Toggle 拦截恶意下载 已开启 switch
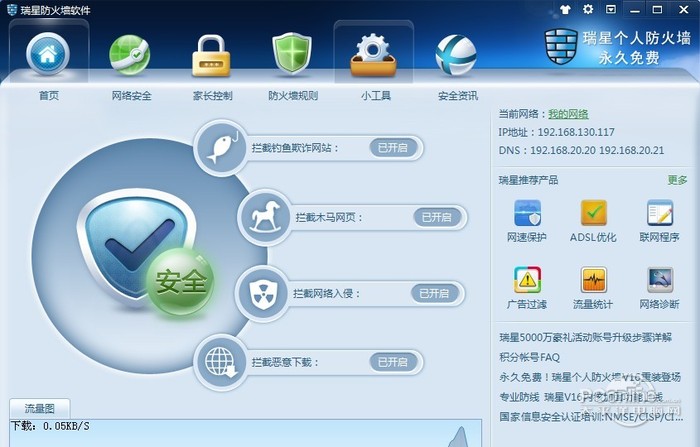 [393, 362]
